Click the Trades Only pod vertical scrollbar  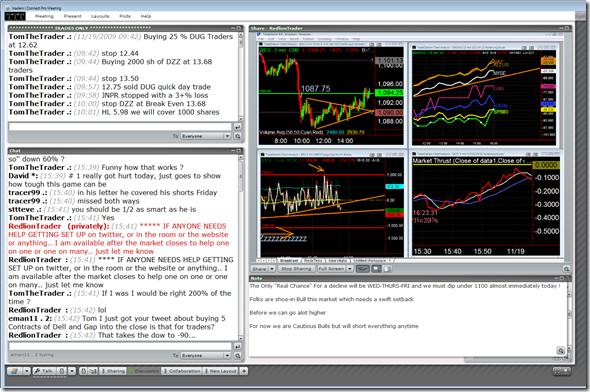241,77
